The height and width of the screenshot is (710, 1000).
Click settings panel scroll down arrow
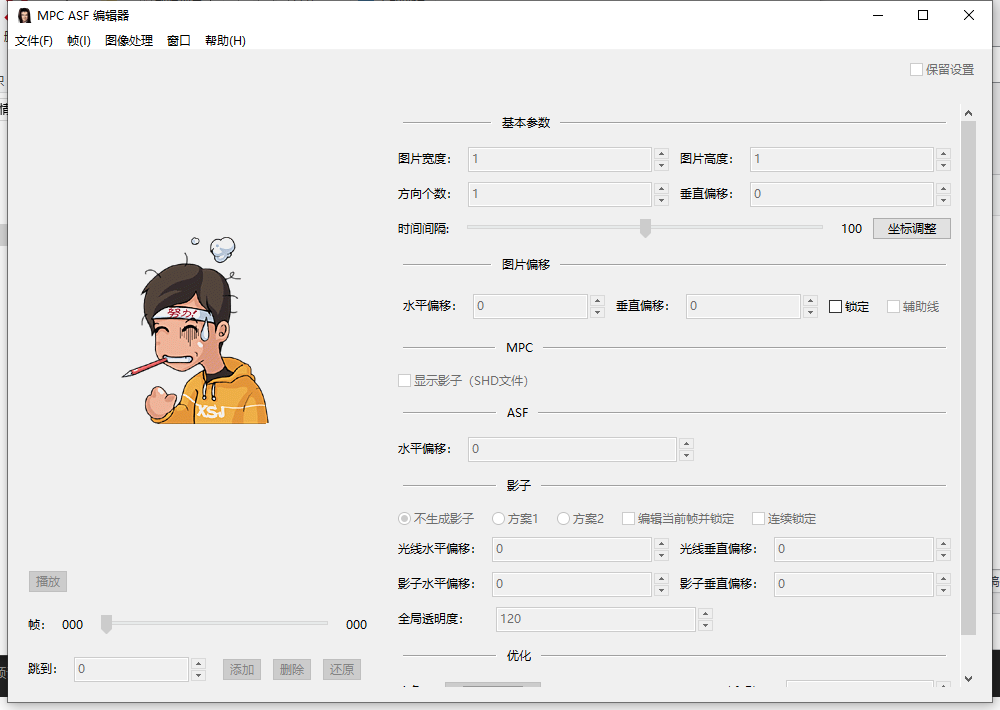point(968,679)
